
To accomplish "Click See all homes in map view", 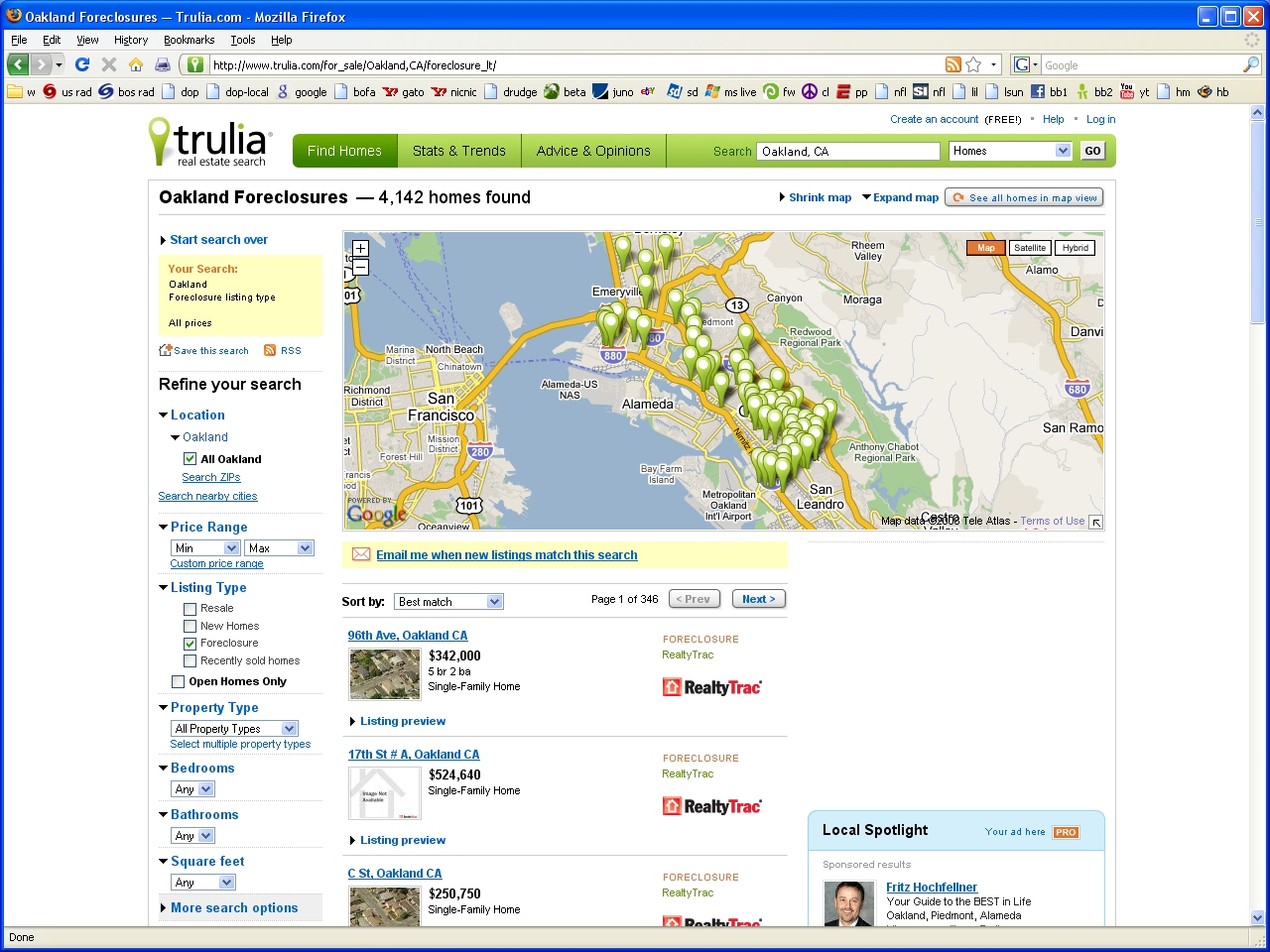I will pyautogui.click(x=1024, y=197).
